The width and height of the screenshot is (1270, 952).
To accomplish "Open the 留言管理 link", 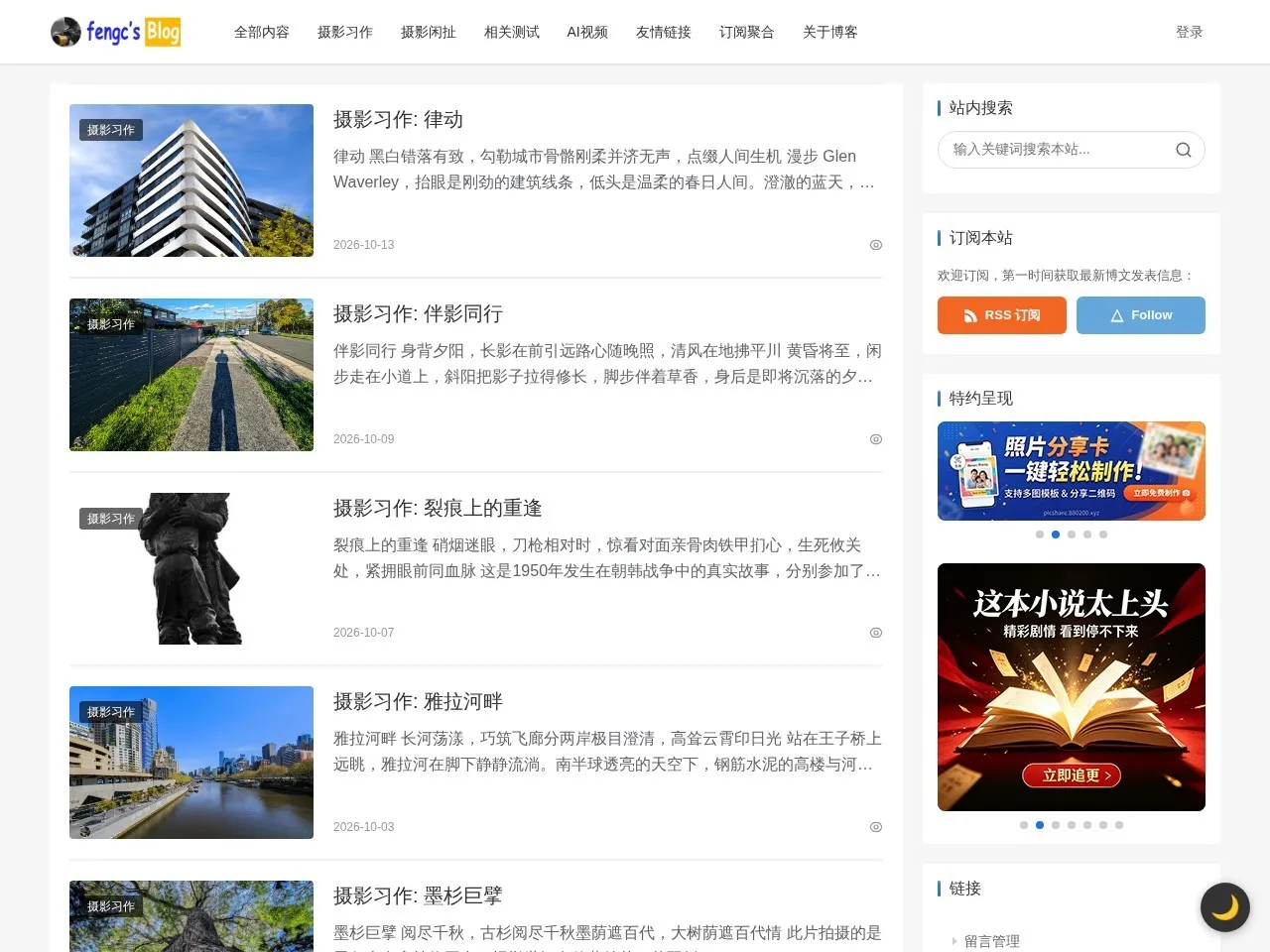I will (x=992, y=941).
